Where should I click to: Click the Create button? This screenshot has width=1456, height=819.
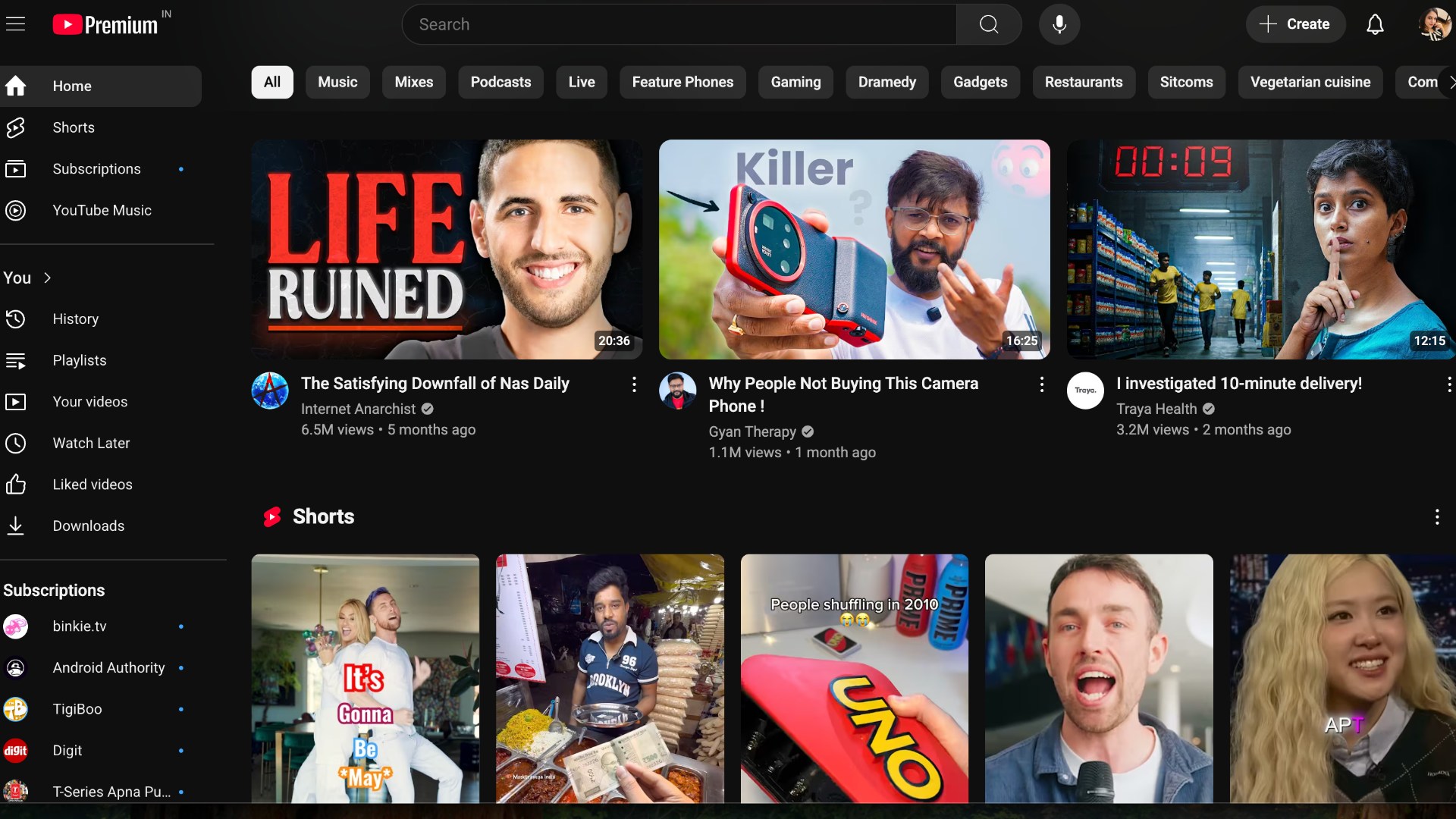point(1295,24)
